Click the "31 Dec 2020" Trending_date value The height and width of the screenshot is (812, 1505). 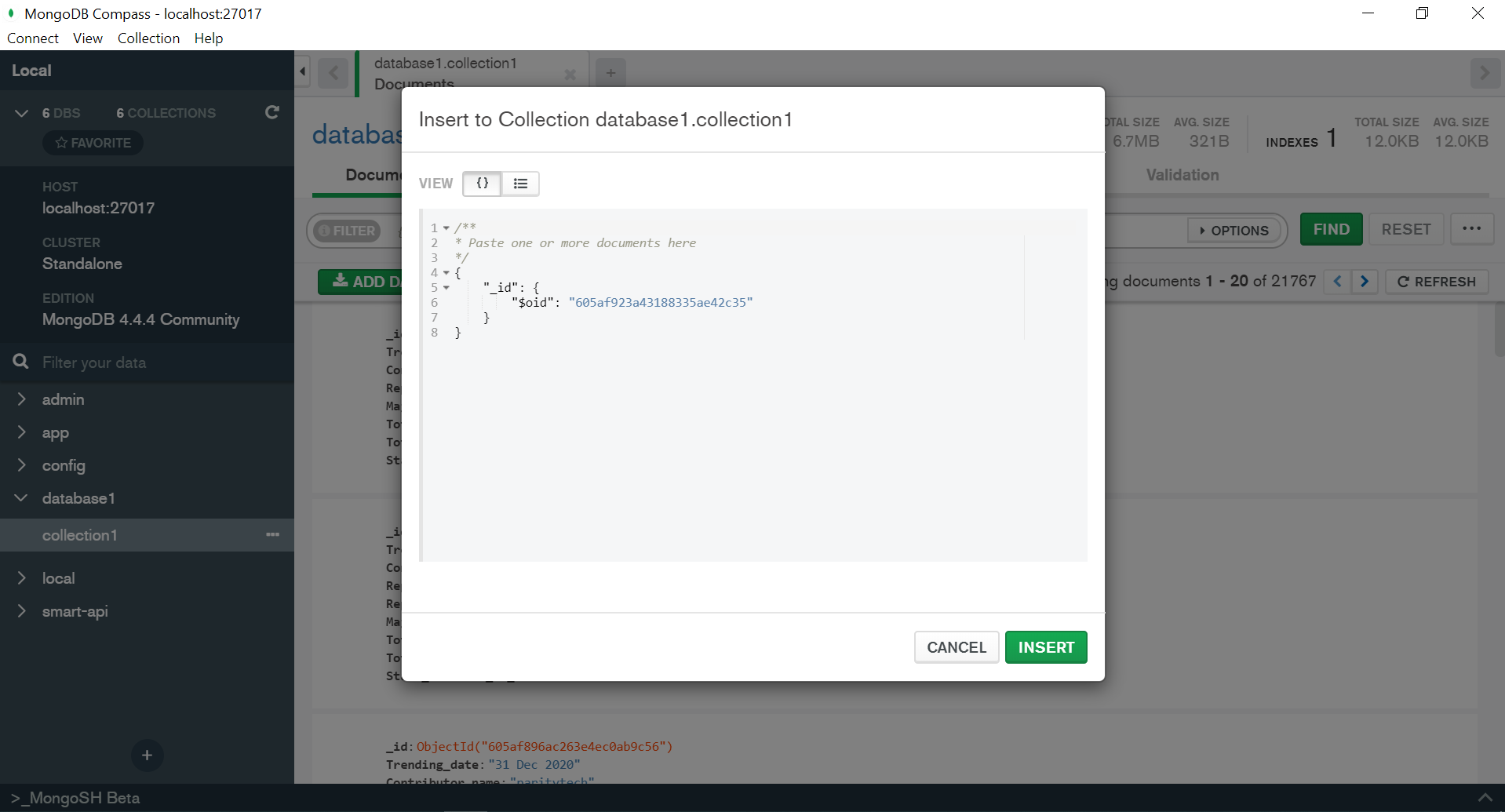click(x=534, y=765)
